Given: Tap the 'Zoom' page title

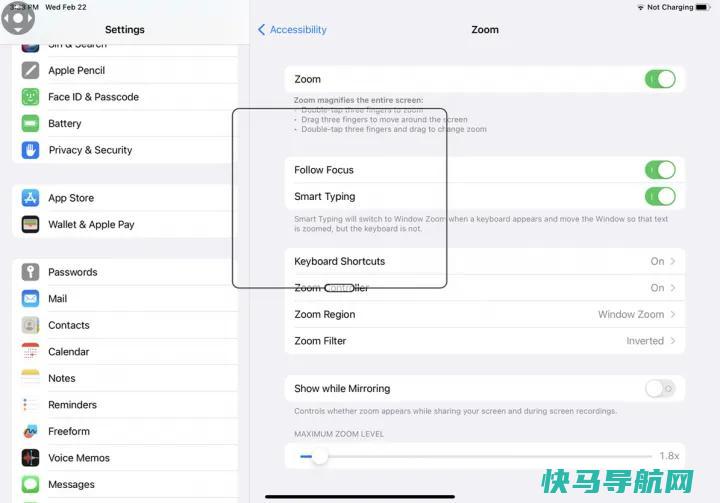Looking at the screenshot, I should (485, 29).
